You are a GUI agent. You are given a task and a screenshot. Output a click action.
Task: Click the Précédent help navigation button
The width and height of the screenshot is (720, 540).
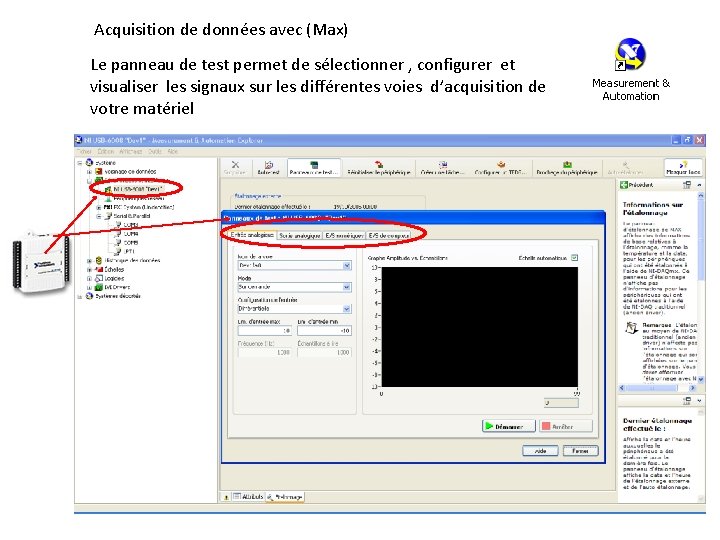[636, 185]
